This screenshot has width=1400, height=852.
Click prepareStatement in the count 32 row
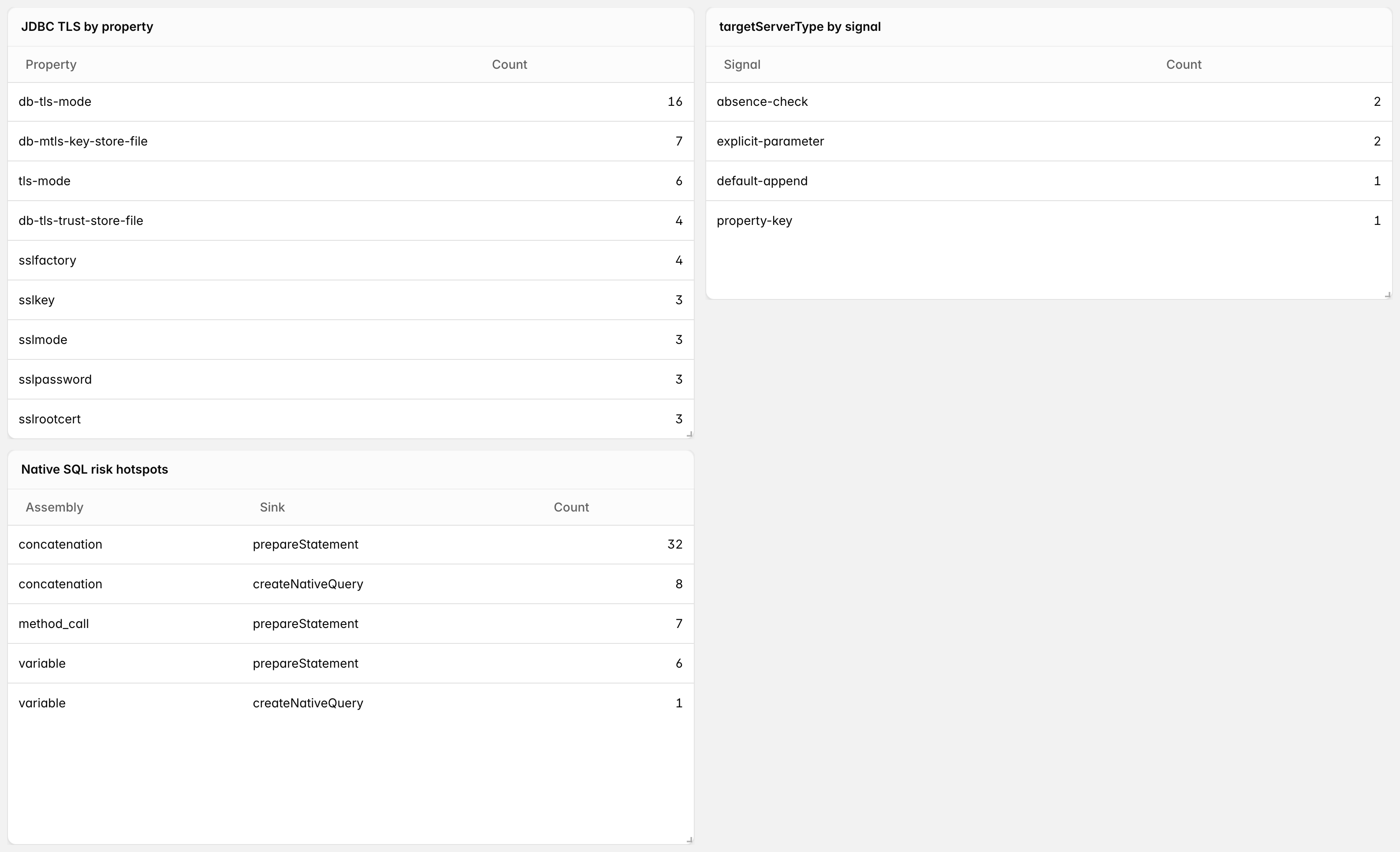pyautogui.click(x=305, y=545)
